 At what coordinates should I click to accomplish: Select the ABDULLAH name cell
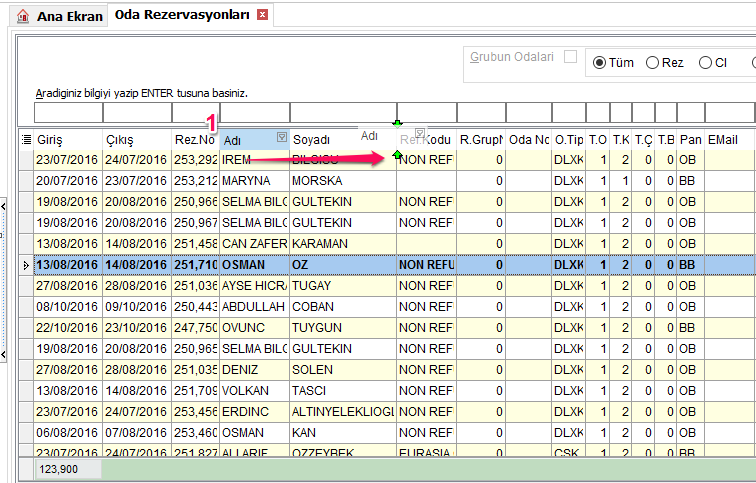254,307
